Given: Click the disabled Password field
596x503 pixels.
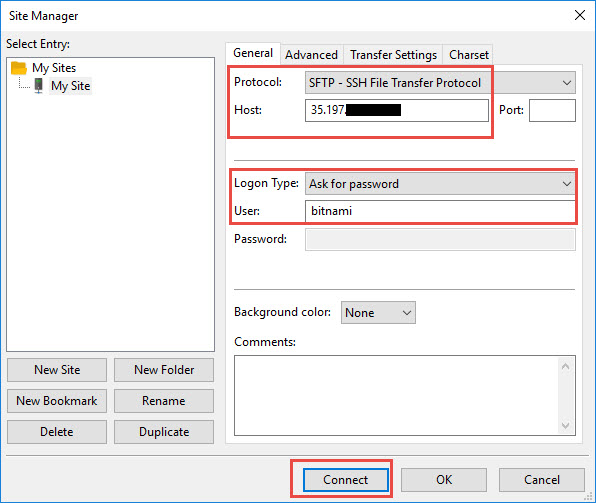Looking at the screenshot, I should click(440, 239).
